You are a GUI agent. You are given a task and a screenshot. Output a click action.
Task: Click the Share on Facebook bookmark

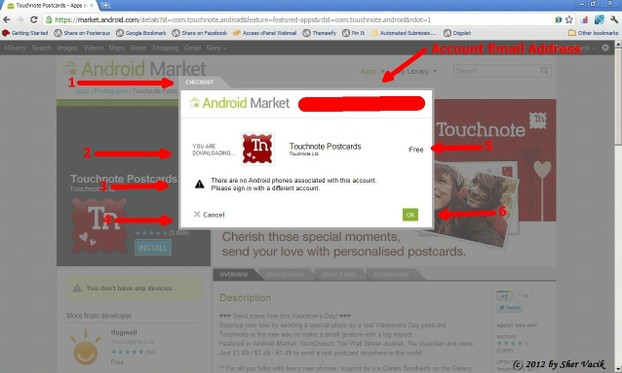200,33
